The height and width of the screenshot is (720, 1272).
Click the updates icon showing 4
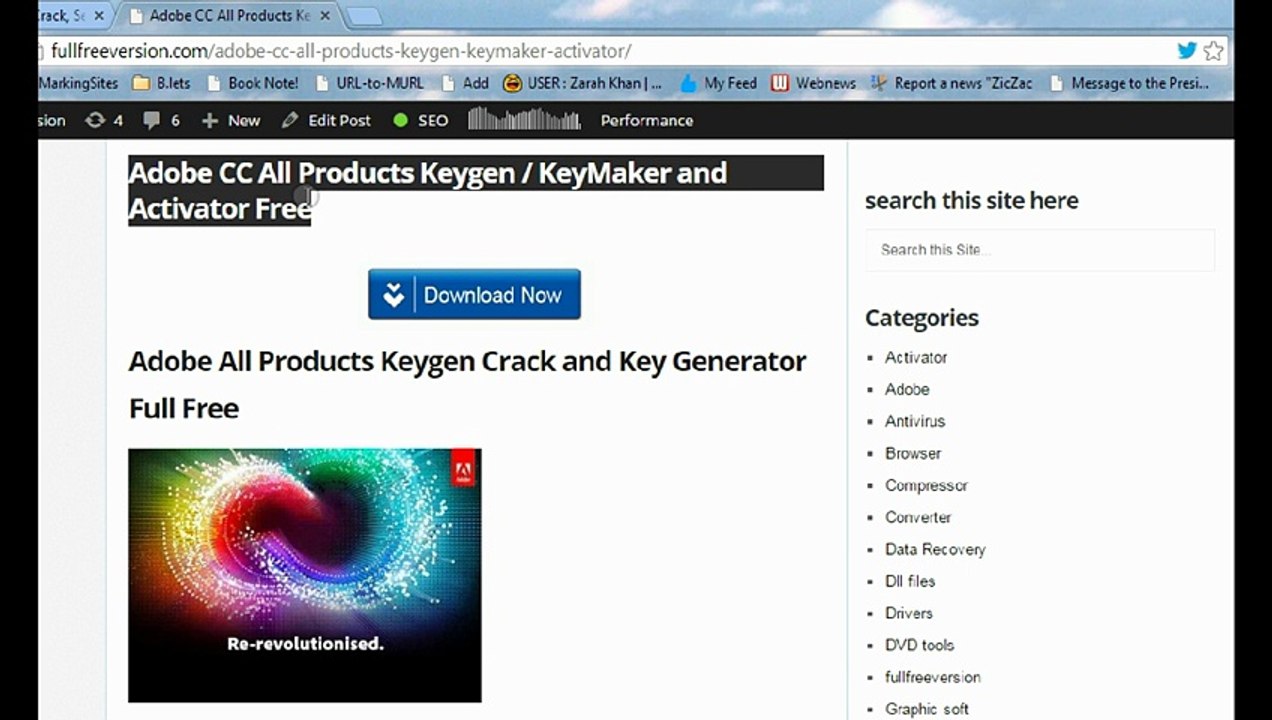[104, 120]
